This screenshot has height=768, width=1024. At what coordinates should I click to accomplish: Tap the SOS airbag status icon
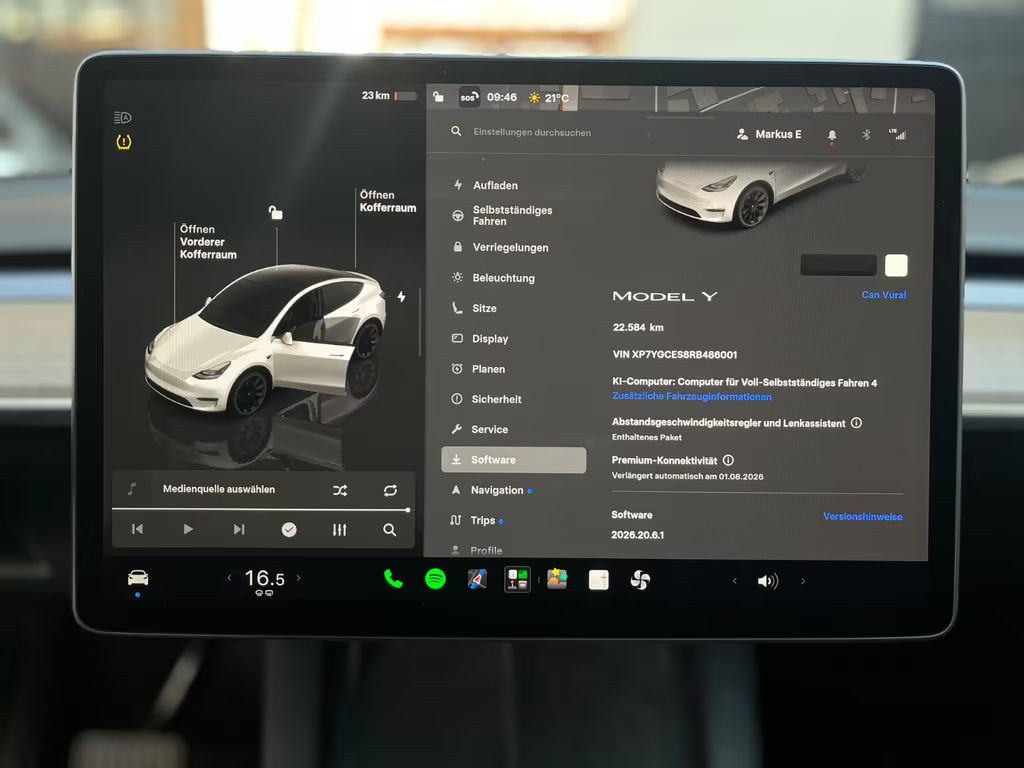coord(469,97)
